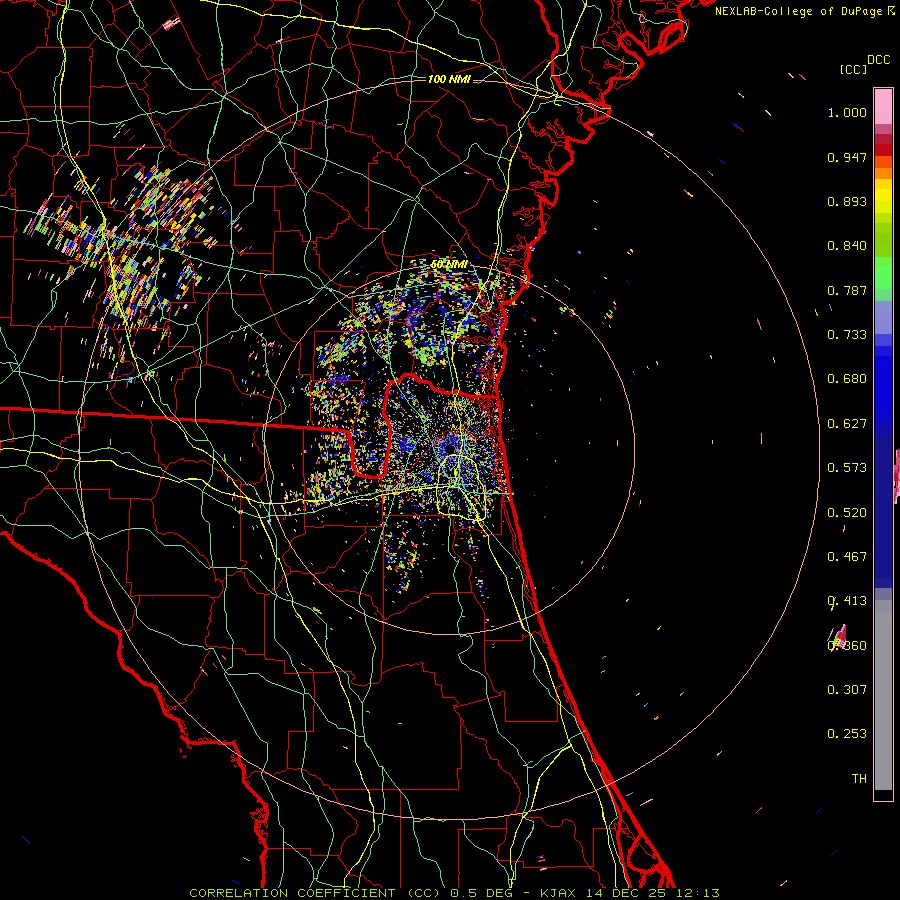This screenshot has width=900, height=900.
Task: Click the Correlation Coefficient caption at bottom
Action: click(x=454, y=893)
